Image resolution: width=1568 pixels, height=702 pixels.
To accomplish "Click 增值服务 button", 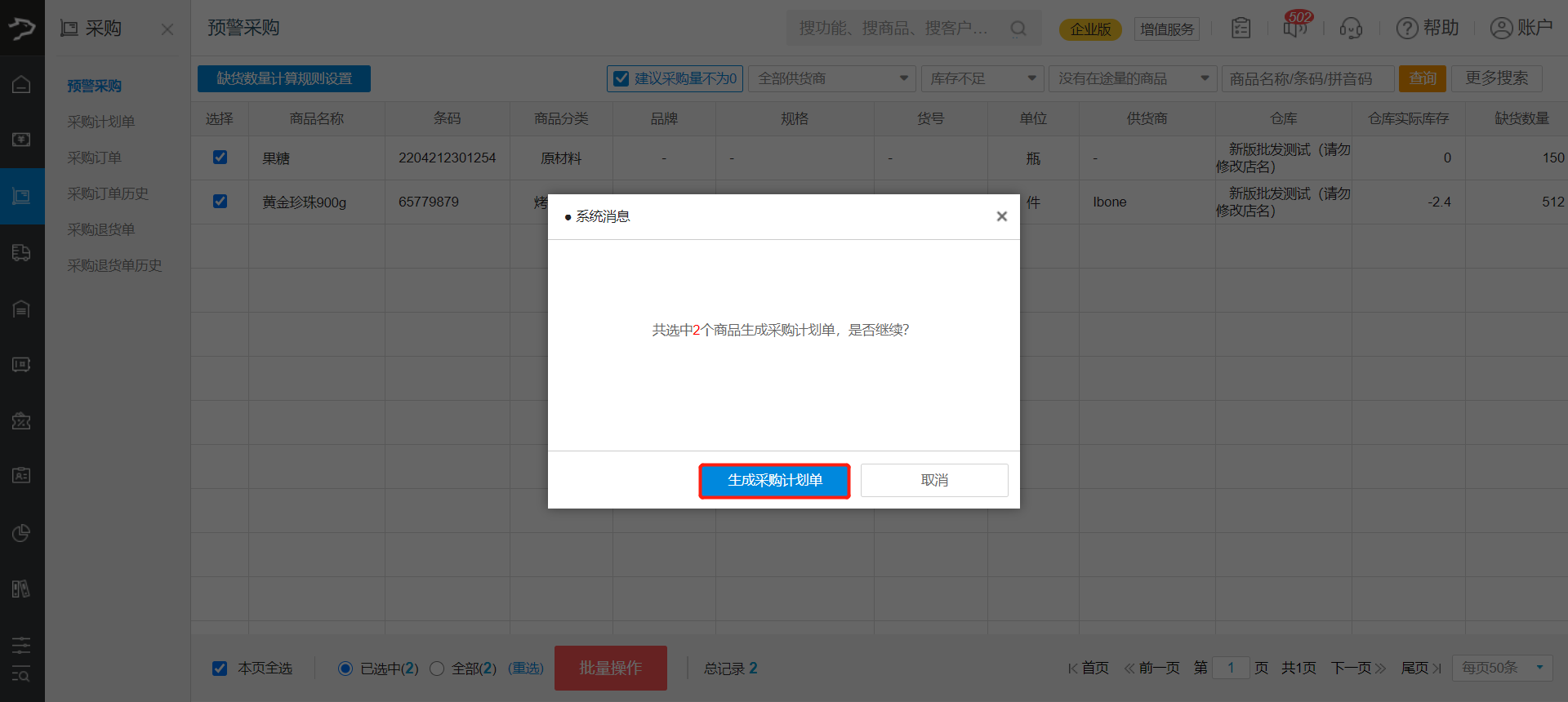I will [x=1167, y=29].
